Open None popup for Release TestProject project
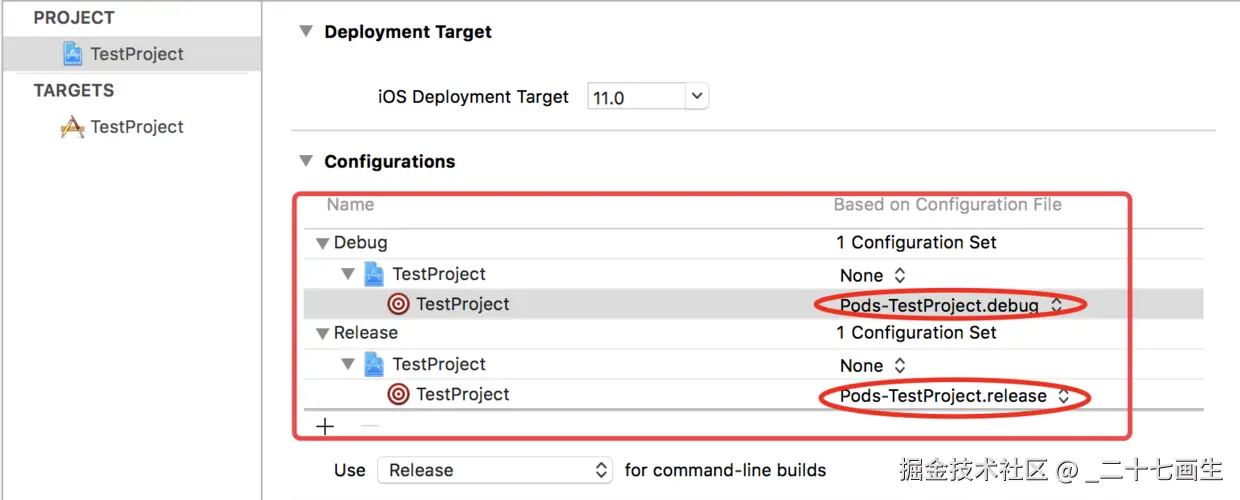1240x500 pixels. pos(873,365)
